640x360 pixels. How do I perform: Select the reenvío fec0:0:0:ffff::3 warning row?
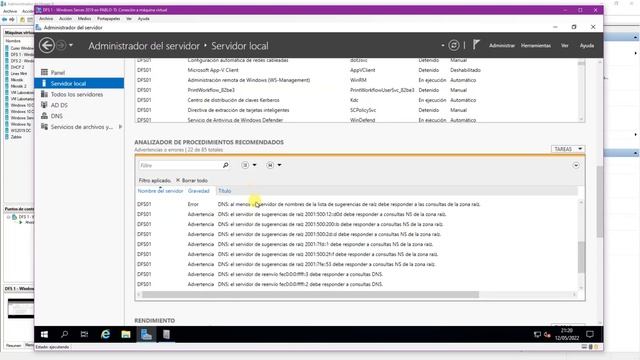point(357,274)
